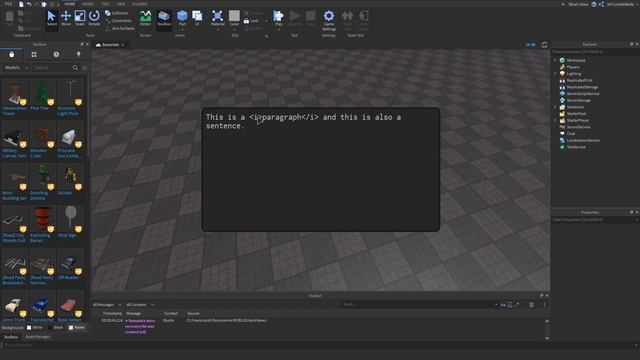Open the All Contexts filter dropdown
This screenshot has height=360, width=640.
(x=140, y=305)
